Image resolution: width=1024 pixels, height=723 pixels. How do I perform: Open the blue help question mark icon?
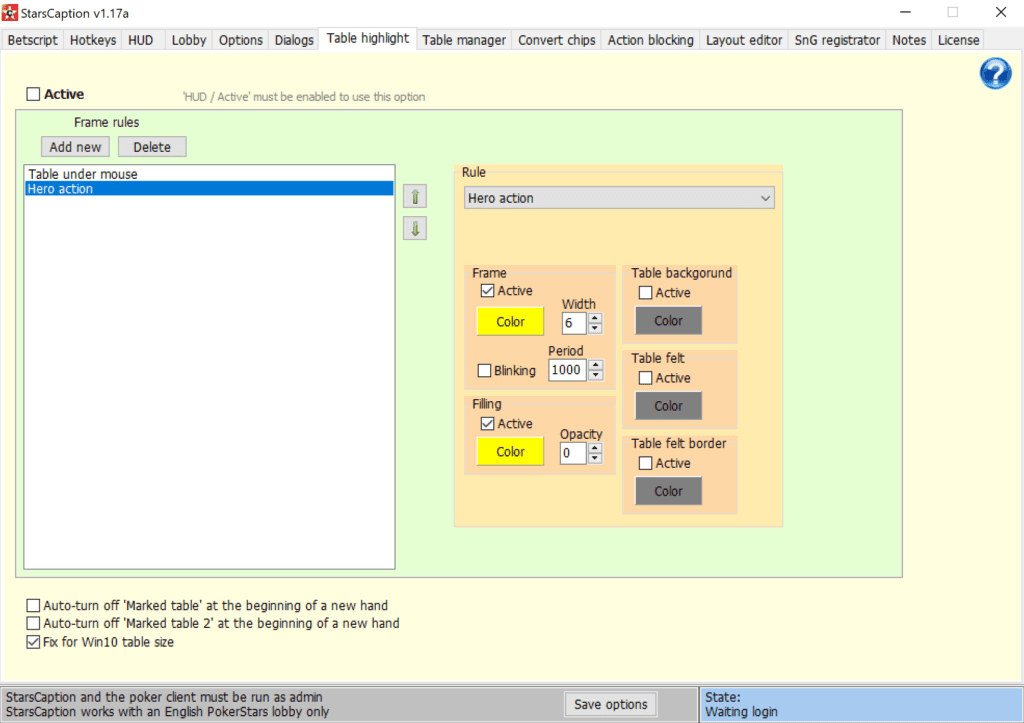(x=995, y=73)
